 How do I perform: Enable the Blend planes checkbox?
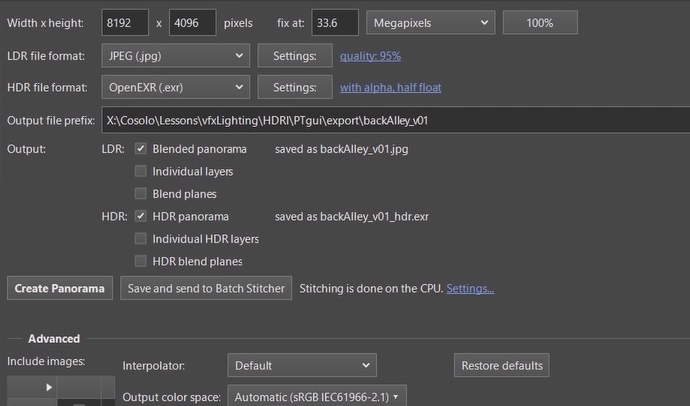click(140, 194)
